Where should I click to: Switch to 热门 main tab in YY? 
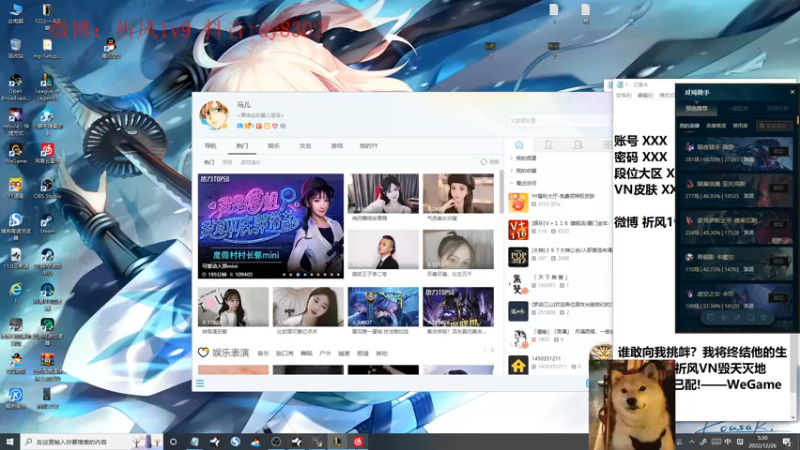(x=242, y=145)
